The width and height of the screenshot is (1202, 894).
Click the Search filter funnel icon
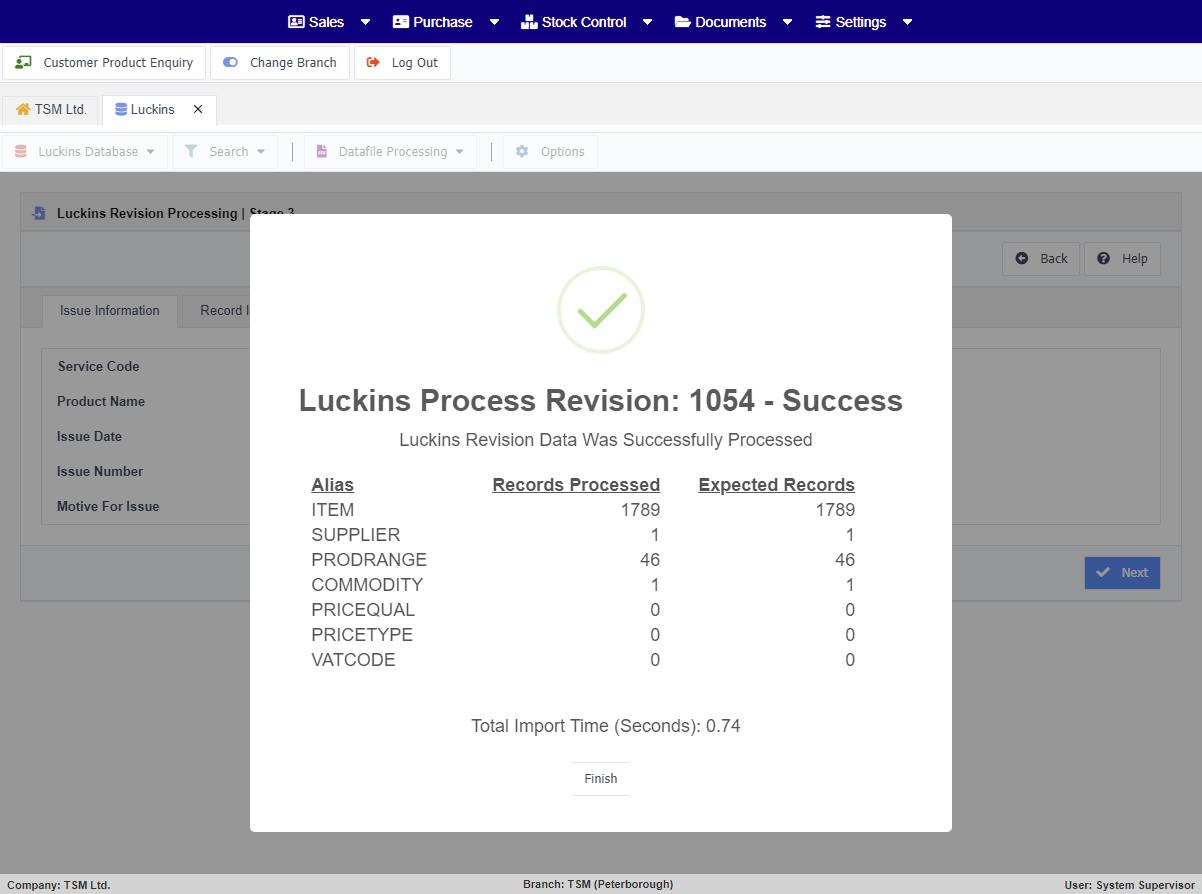191,151
